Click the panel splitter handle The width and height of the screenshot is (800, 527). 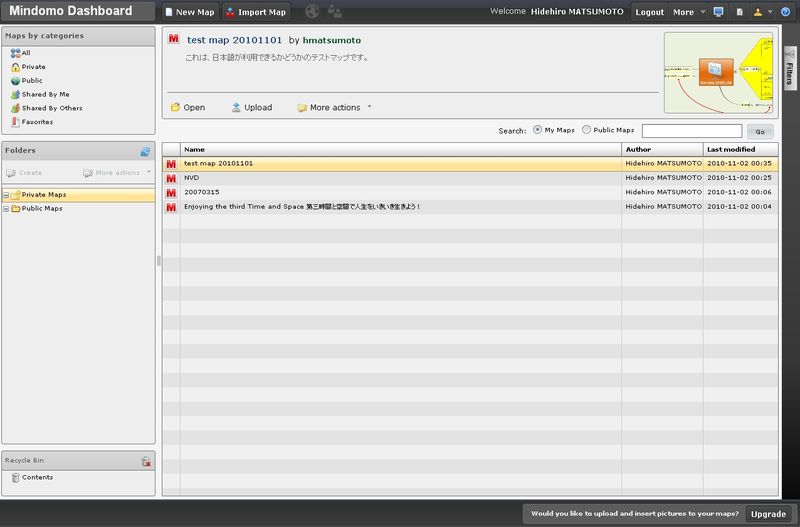[x=159, y=261]
